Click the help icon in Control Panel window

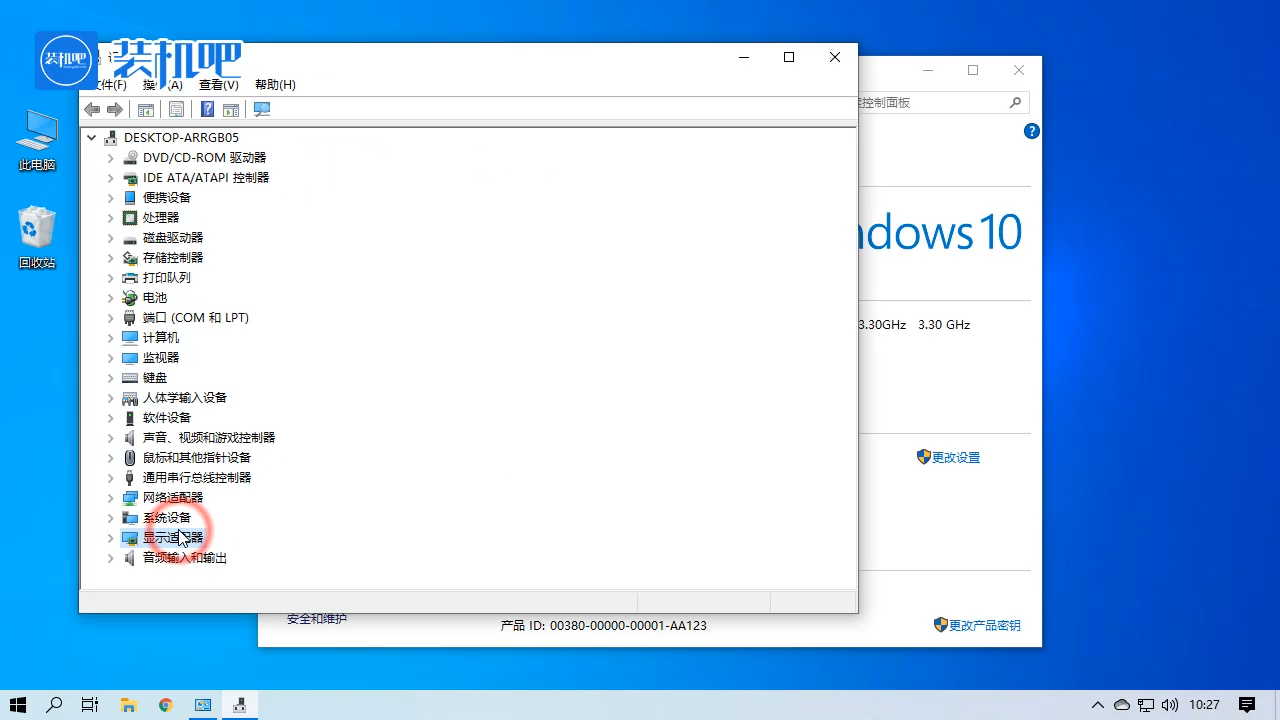1032,131
